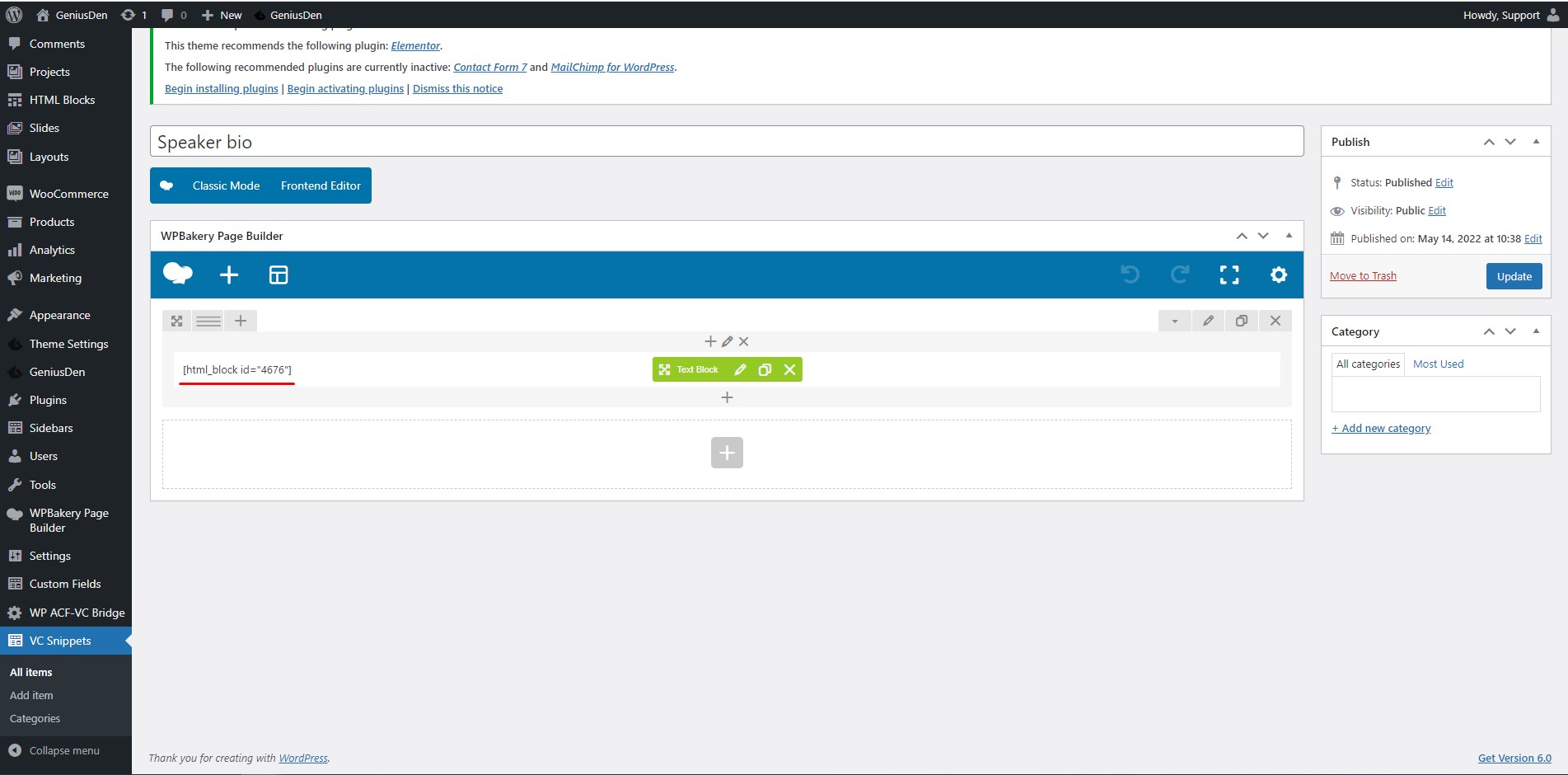Open Categories under VC Snippets
Viewport: 1568px width, 775px height.
[35, 718]
